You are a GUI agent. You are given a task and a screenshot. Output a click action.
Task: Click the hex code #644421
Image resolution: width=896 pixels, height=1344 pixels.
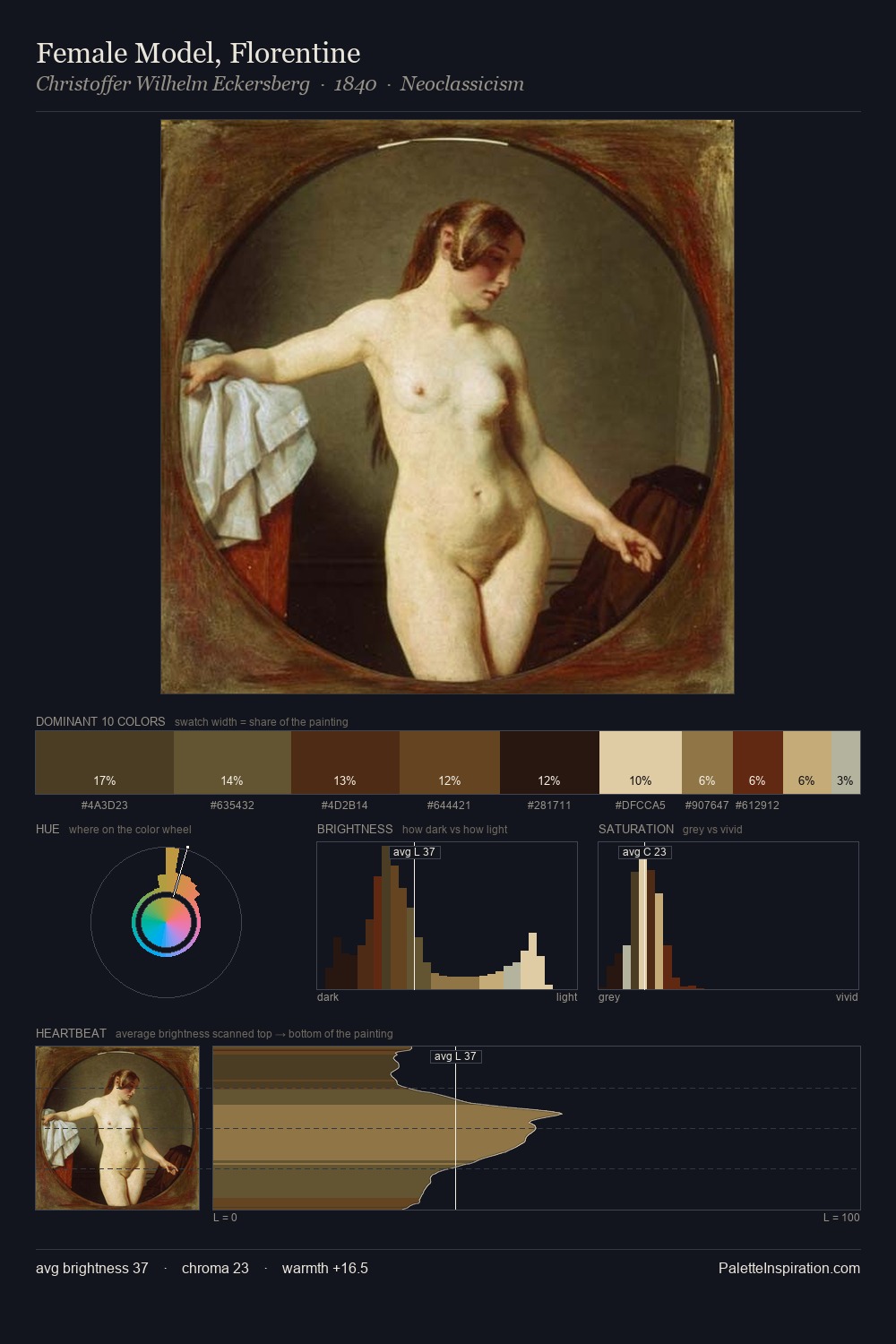pos(450,806)
